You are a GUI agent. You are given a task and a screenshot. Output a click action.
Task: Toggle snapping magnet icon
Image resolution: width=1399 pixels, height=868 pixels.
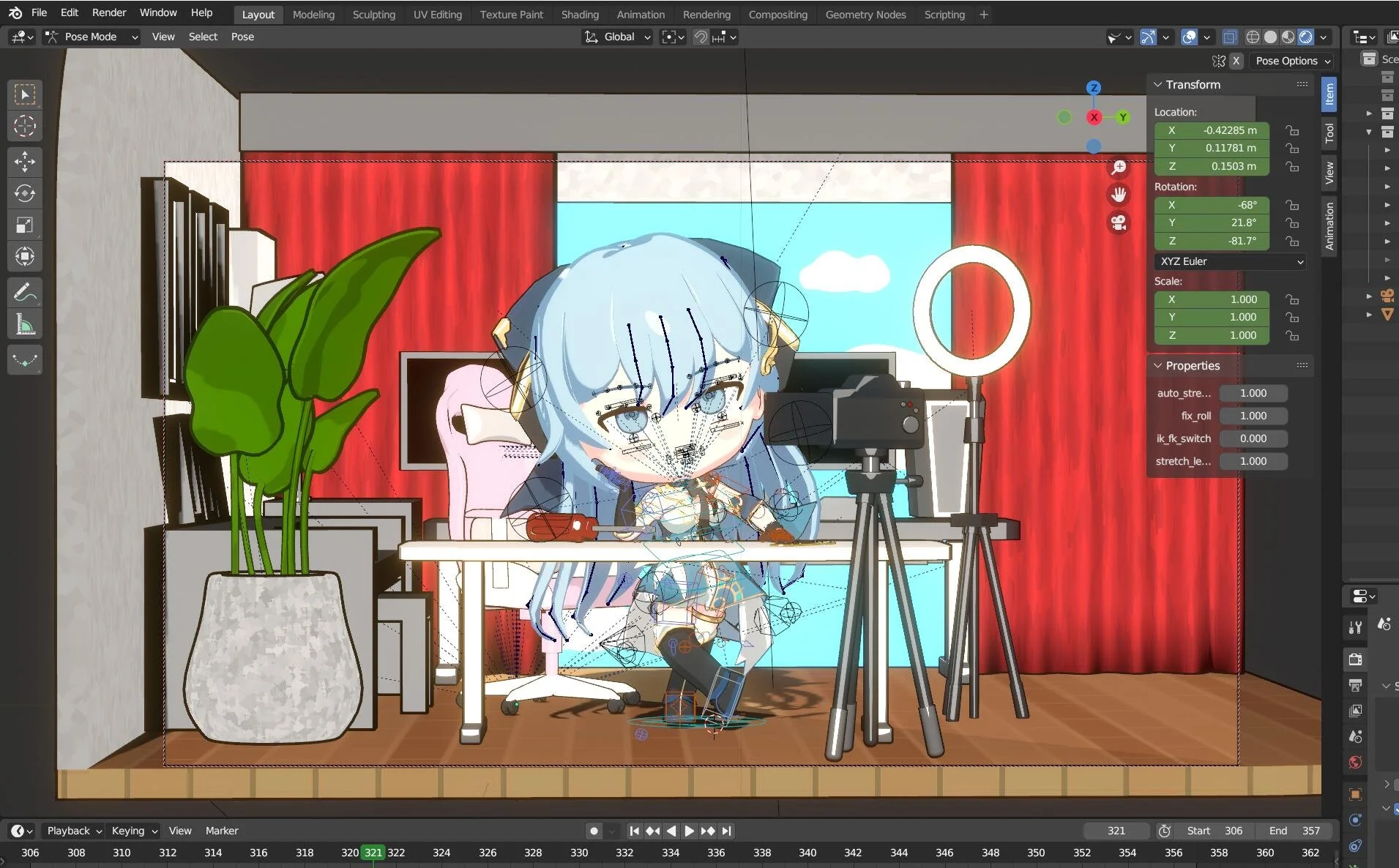point(701,37)
